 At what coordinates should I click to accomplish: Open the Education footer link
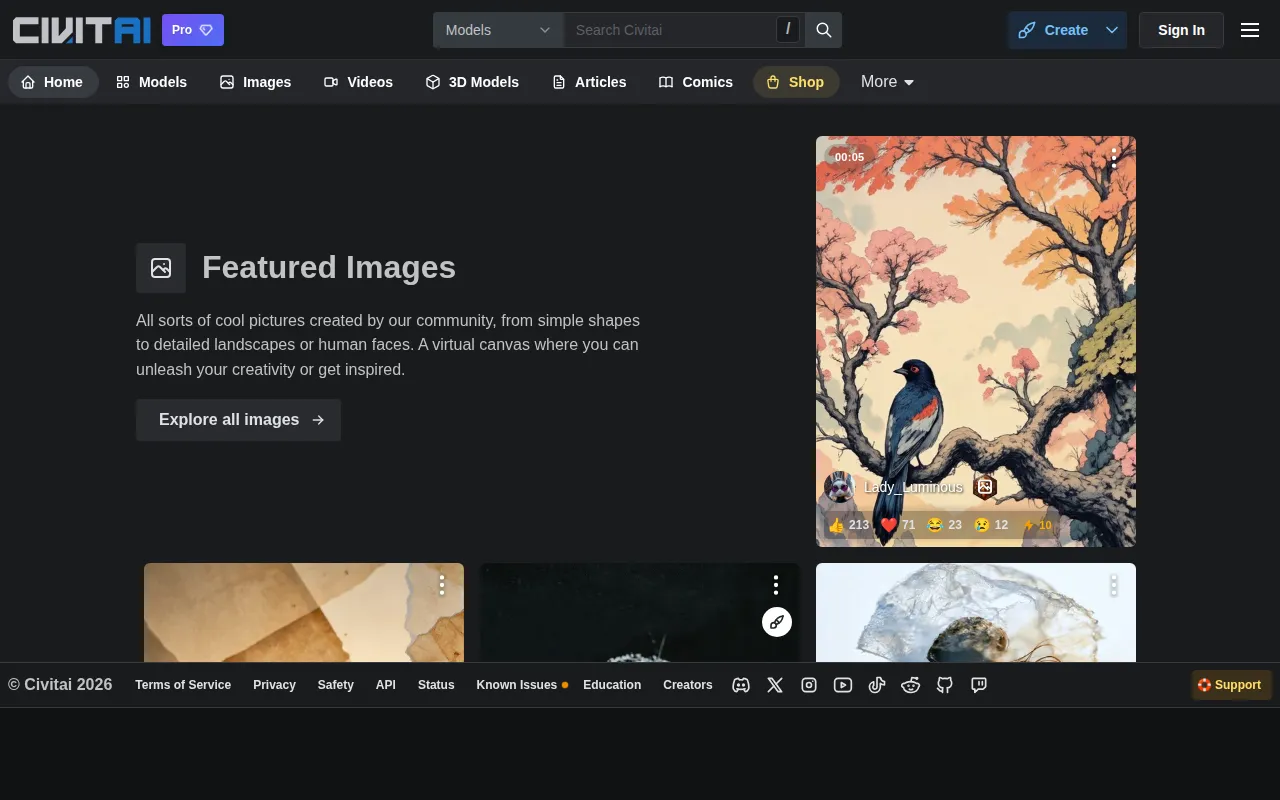point(612,685)
